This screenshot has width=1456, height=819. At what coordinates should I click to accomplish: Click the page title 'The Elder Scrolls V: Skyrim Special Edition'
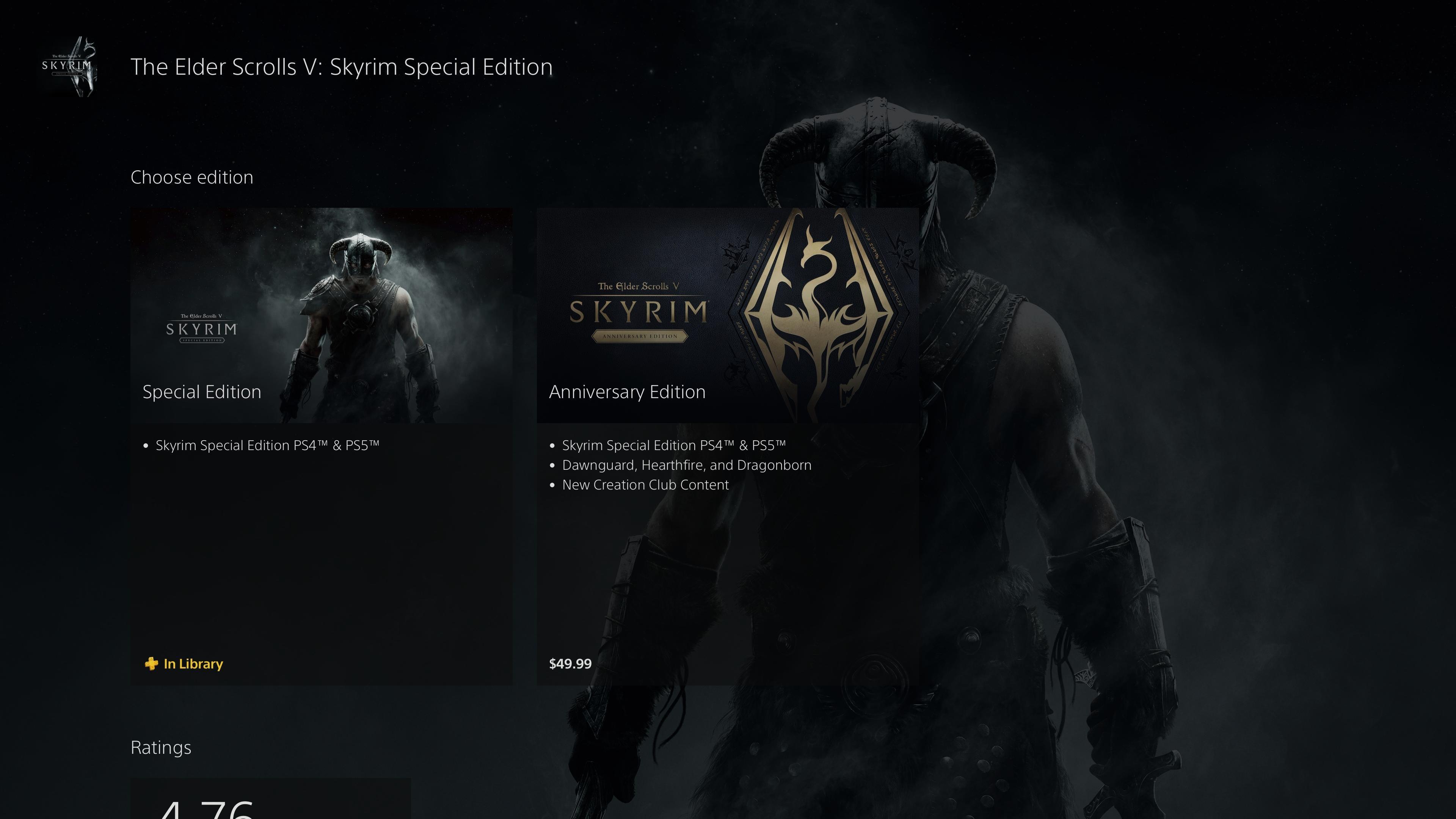[341, 67]
